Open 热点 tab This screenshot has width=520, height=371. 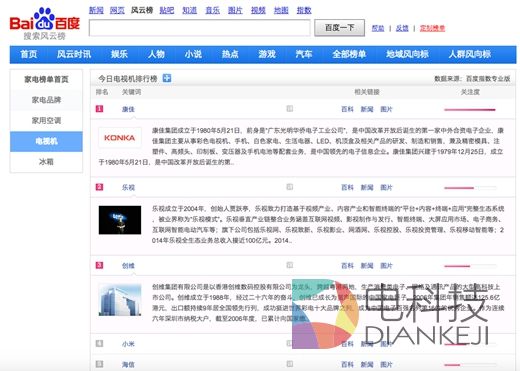point(230,54)
